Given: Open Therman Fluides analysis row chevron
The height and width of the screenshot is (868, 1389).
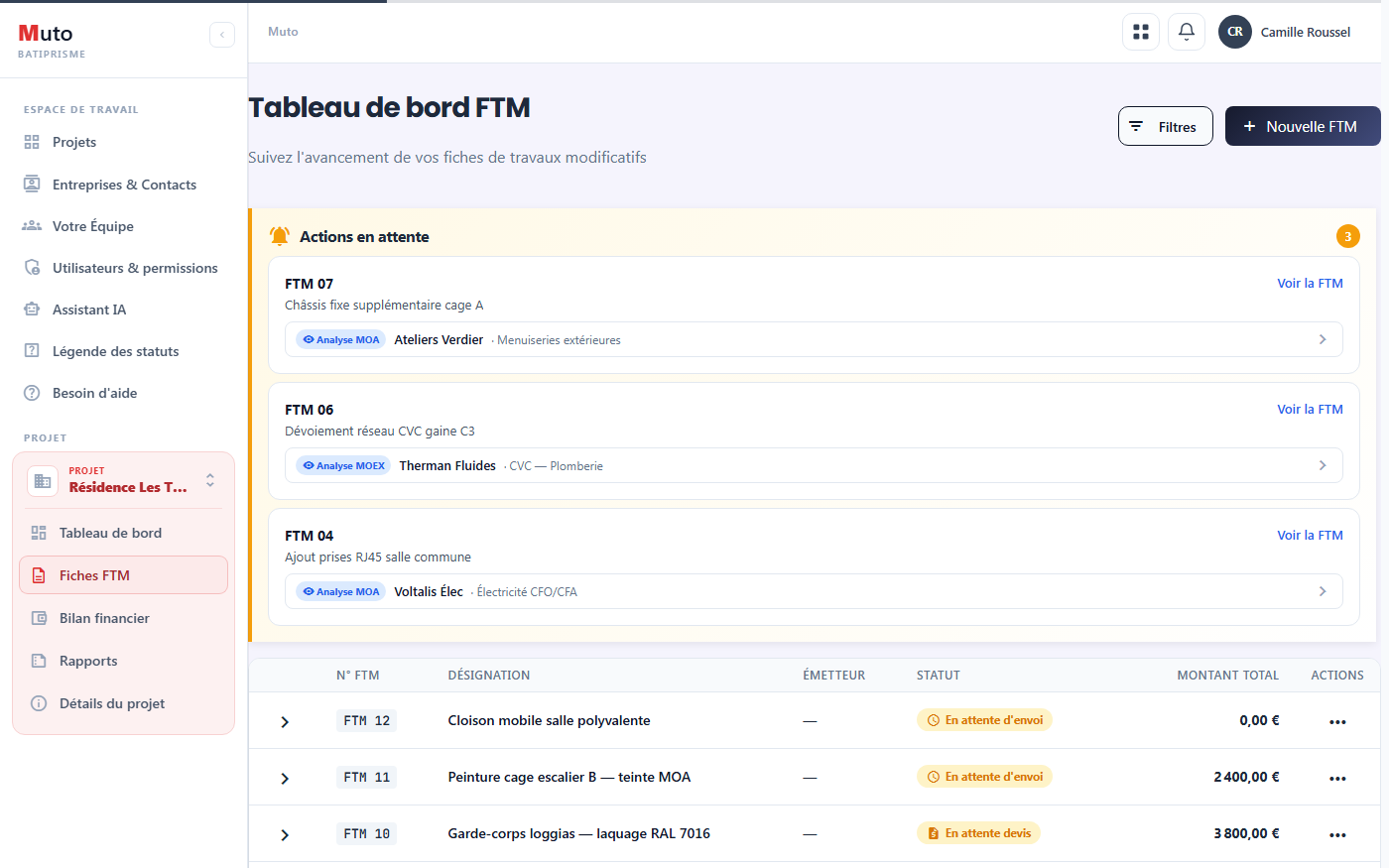Looking at the screenshot, I should click(1323, 465).
